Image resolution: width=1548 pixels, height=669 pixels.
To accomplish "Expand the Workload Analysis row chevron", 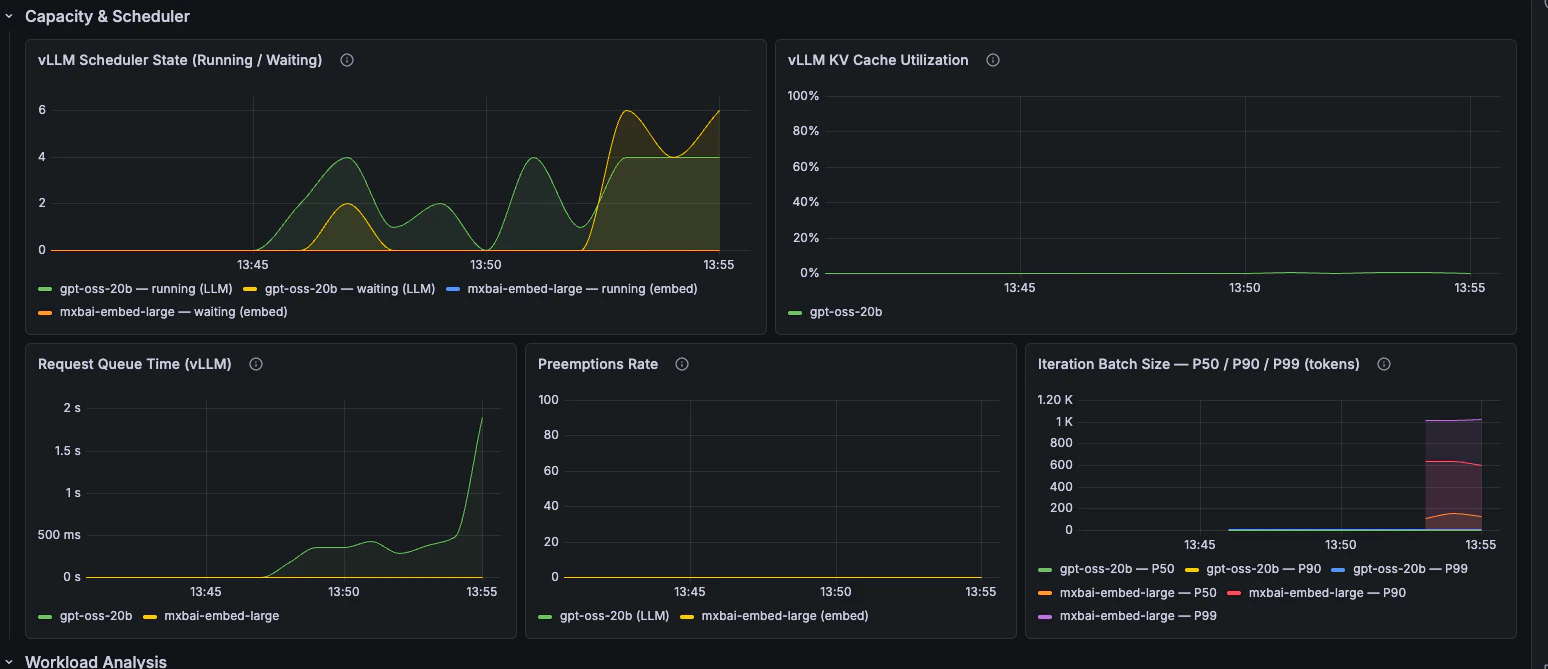I will tap(9, 661).
